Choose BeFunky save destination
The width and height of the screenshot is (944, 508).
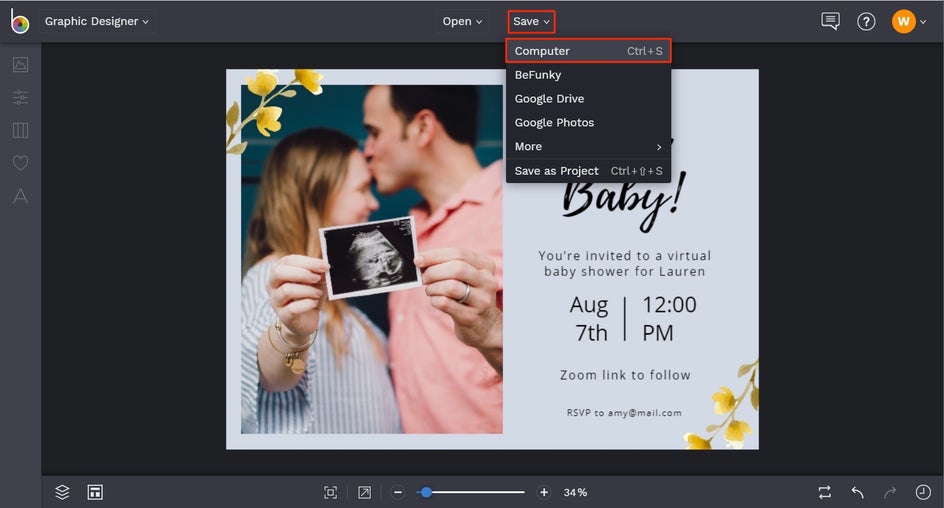(x=588, y=75)
